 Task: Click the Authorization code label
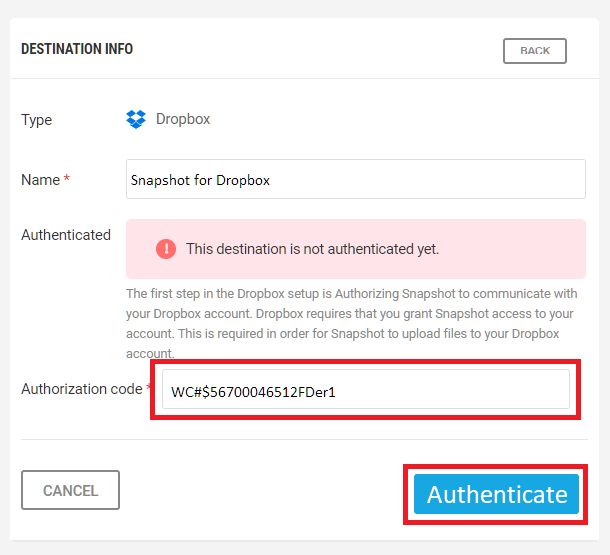tap(81, 389)
